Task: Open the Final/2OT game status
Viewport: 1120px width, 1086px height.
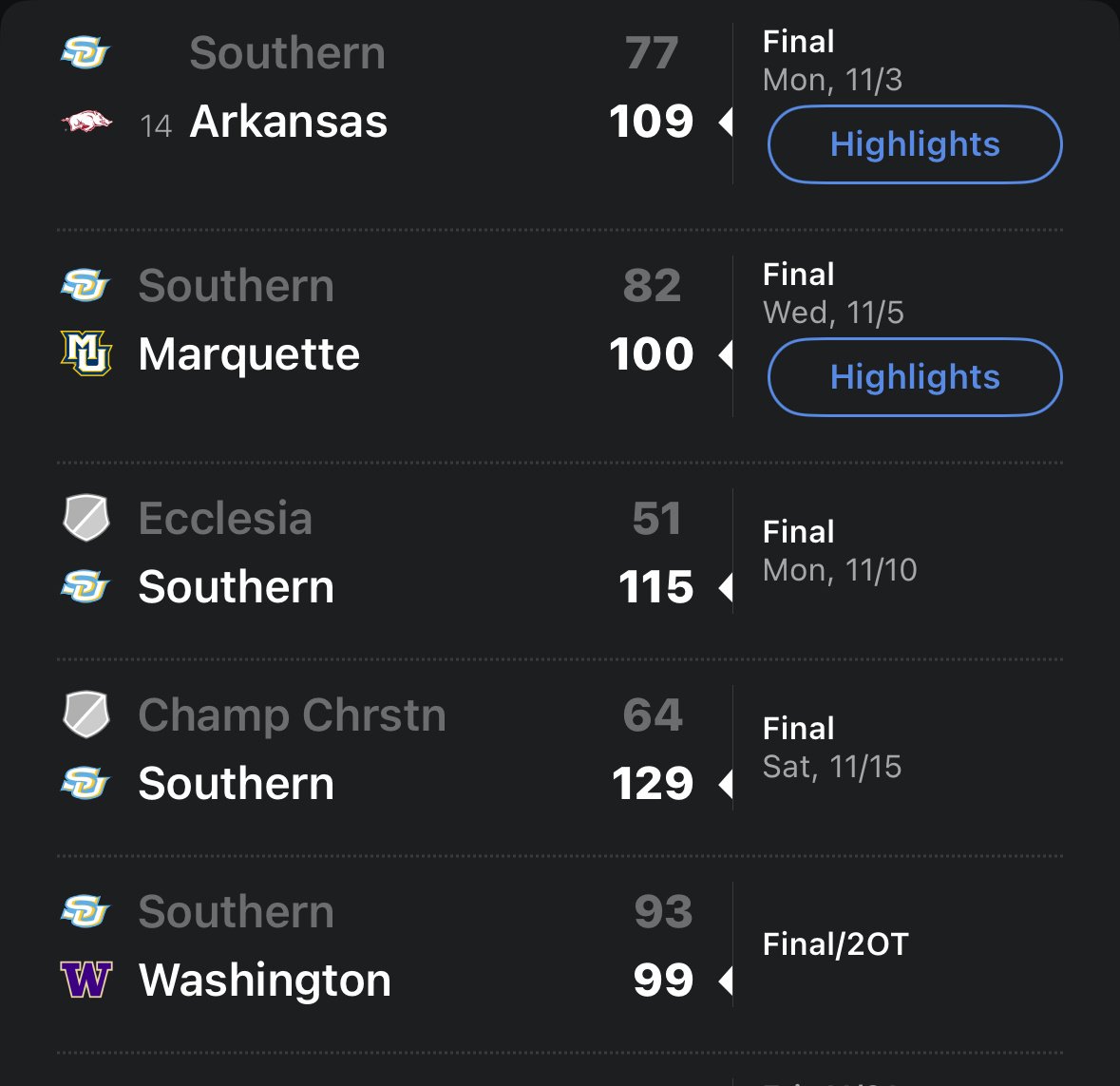Action: pos(835,944)
